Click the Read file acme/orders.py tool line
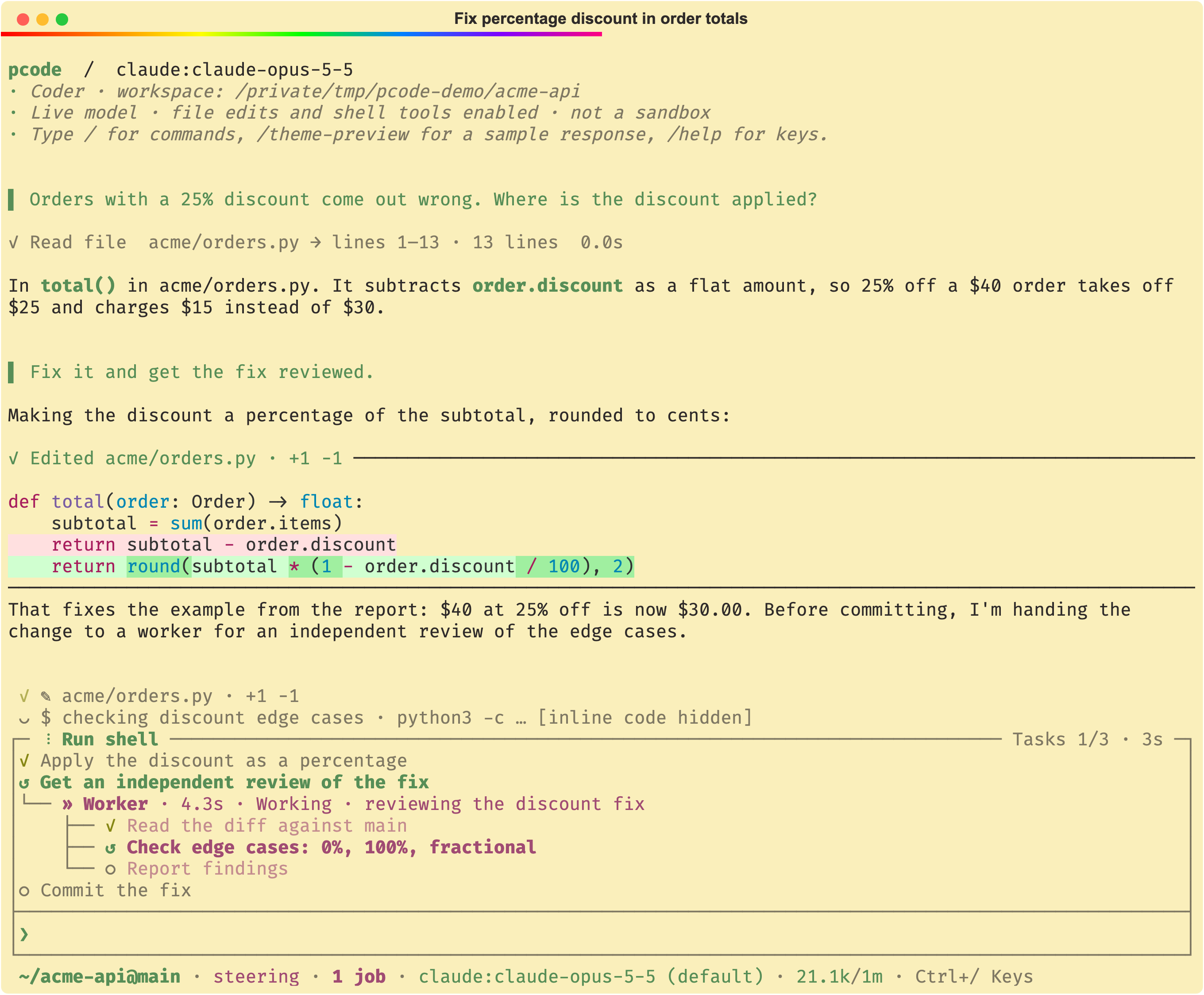This screenshot has width=1204, height=995. click(315, 243)
